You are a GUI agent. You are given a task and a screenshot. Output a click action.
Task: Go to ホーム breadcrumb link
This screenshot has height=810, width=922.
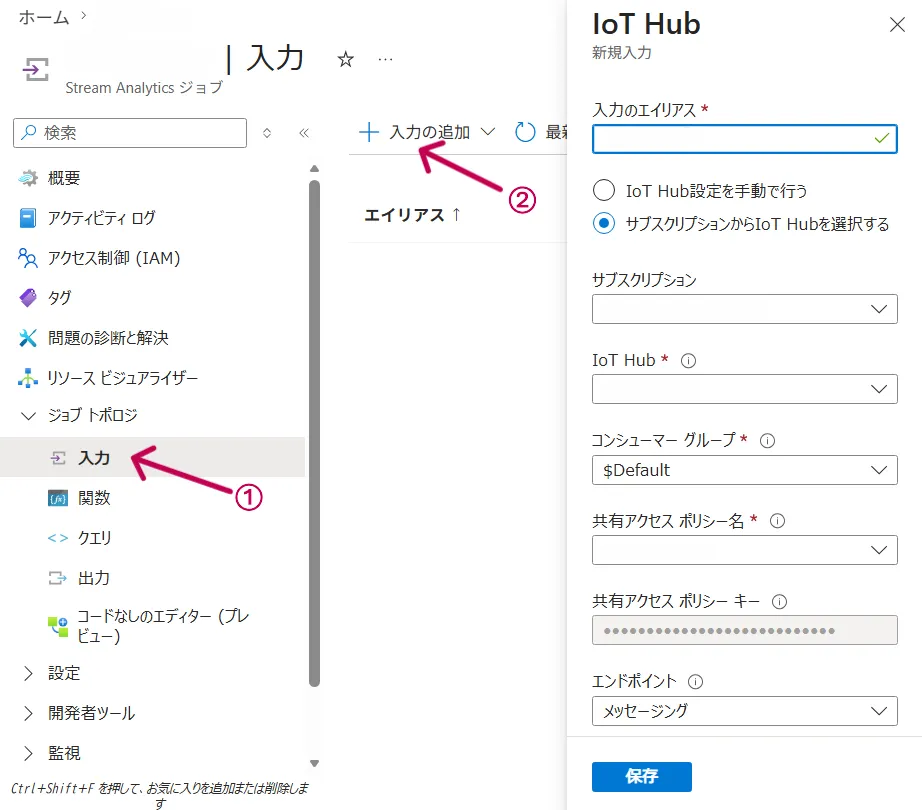pyautogui.click(x=44, y=18)
